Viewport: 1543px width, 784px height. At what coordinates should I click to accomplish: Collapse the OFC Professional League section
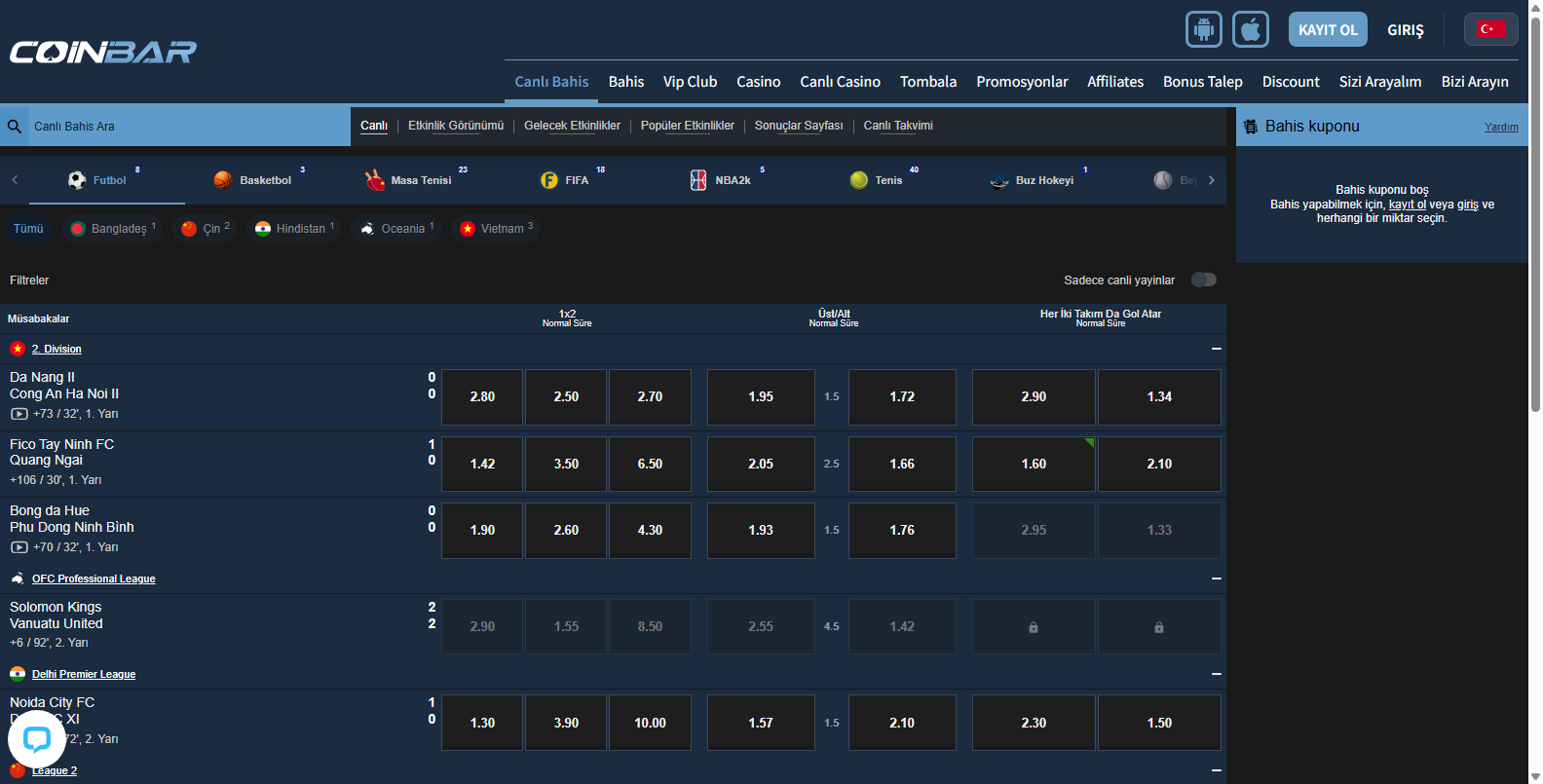pos(1216,579)
